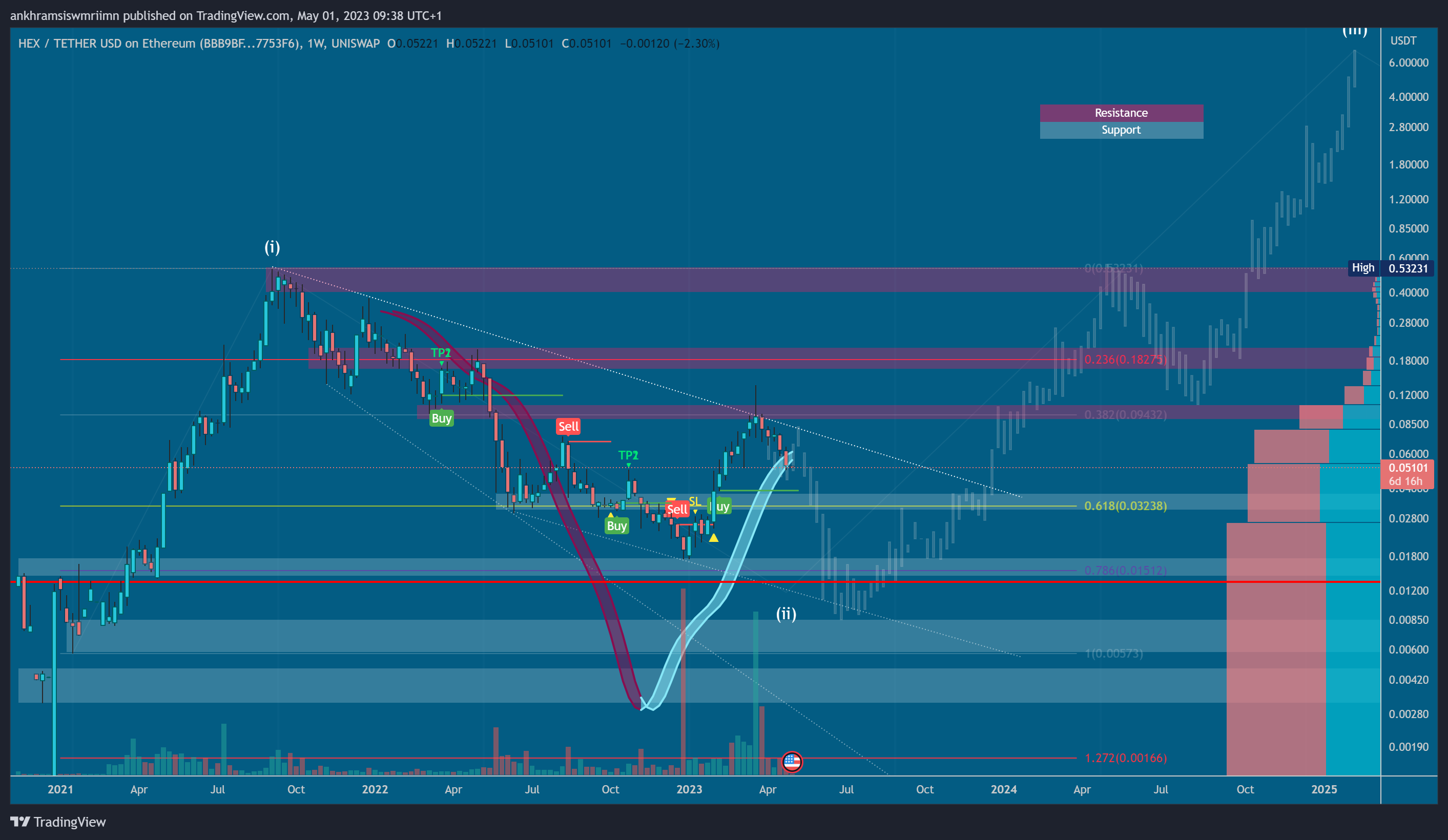Click the 0.01200 price axis value
The width and height of the screenshot is (1448, 840).
pos(1409,591)
